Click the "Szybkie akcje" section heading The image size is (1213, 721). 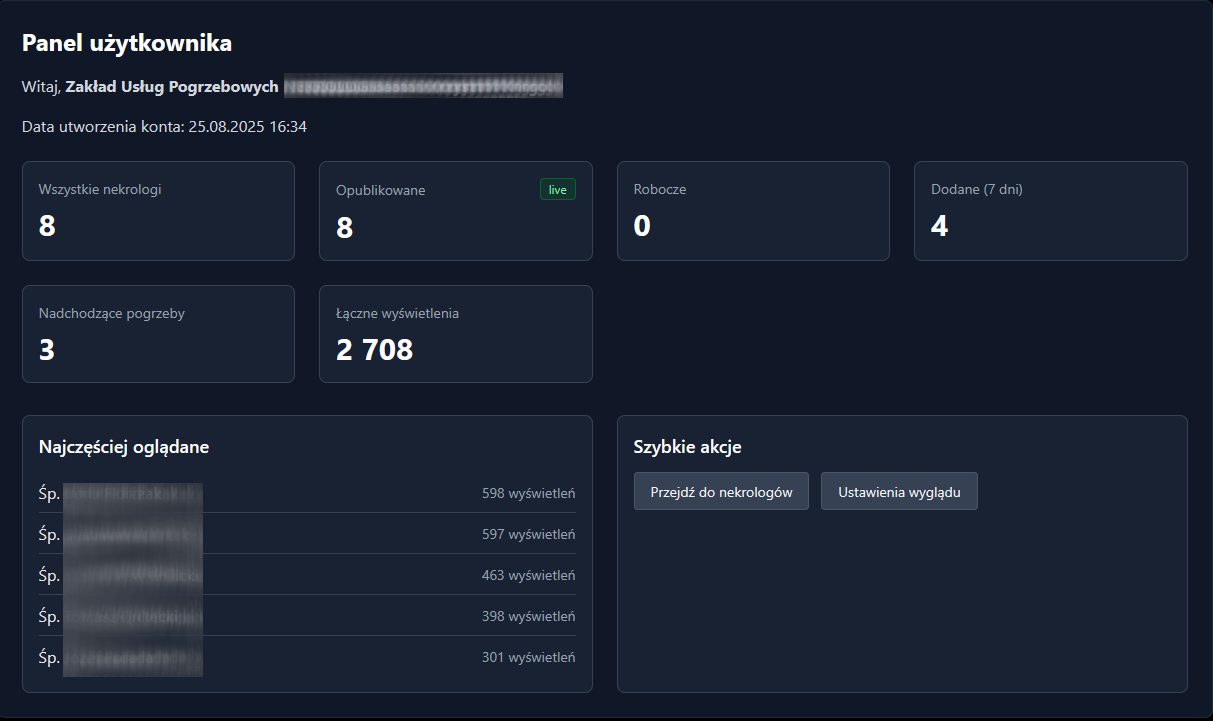click(687, 447)
